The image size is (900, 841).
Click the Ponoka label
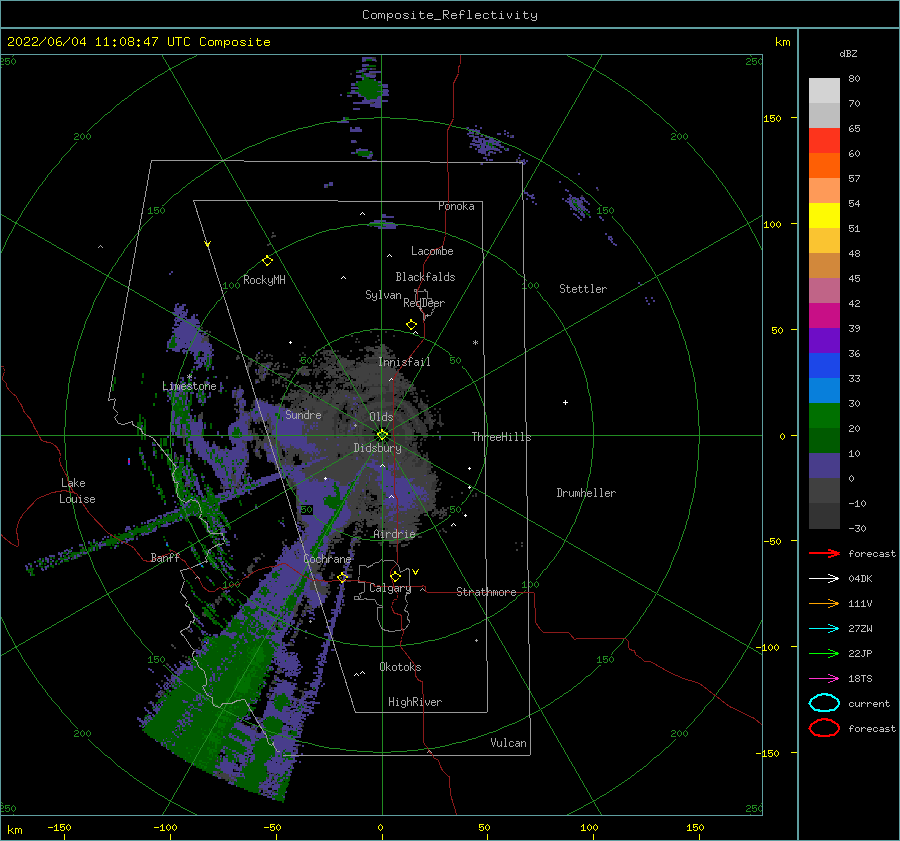[x=456, y=206]
